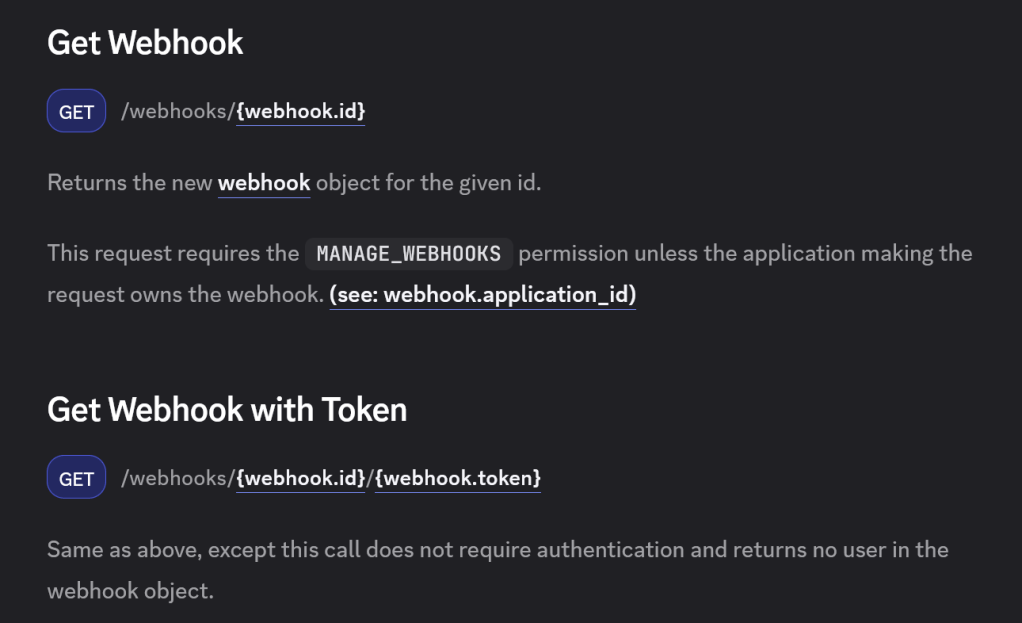Image resolution: width=1022 pixels, height=623 pixels.
Task: Open {webhook.id} link in the token endpoint
Action: click(300, 478)
